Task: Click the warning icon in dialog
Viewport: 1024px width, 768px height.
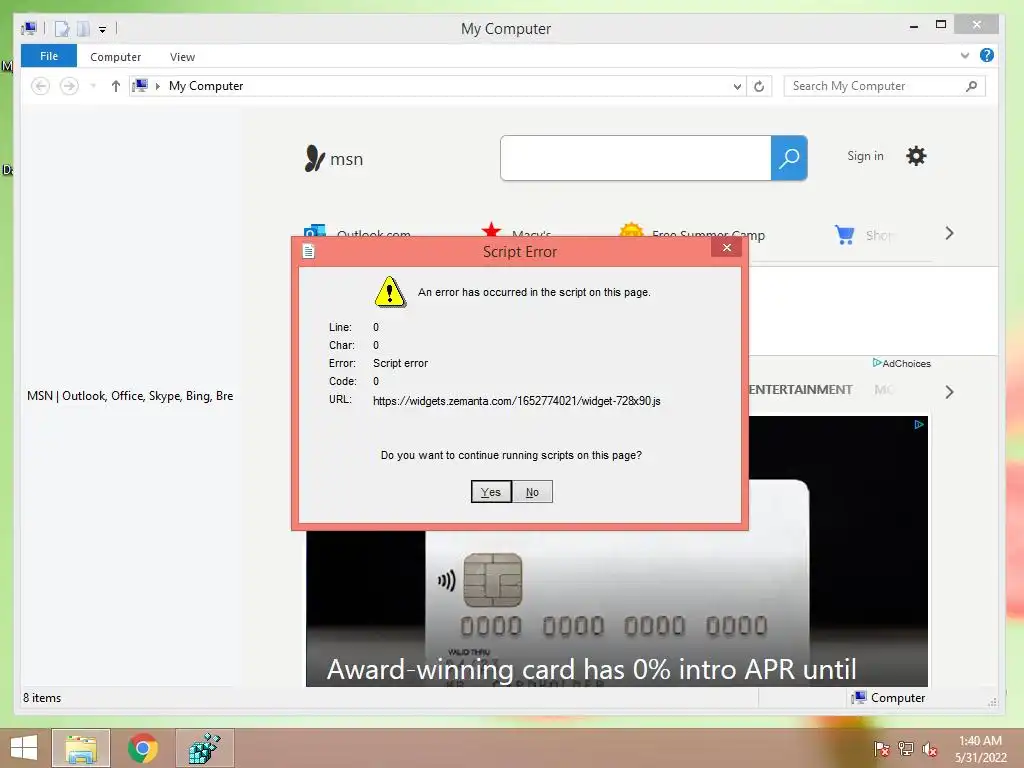Action: pyautogui.click(x=390, y=292)
